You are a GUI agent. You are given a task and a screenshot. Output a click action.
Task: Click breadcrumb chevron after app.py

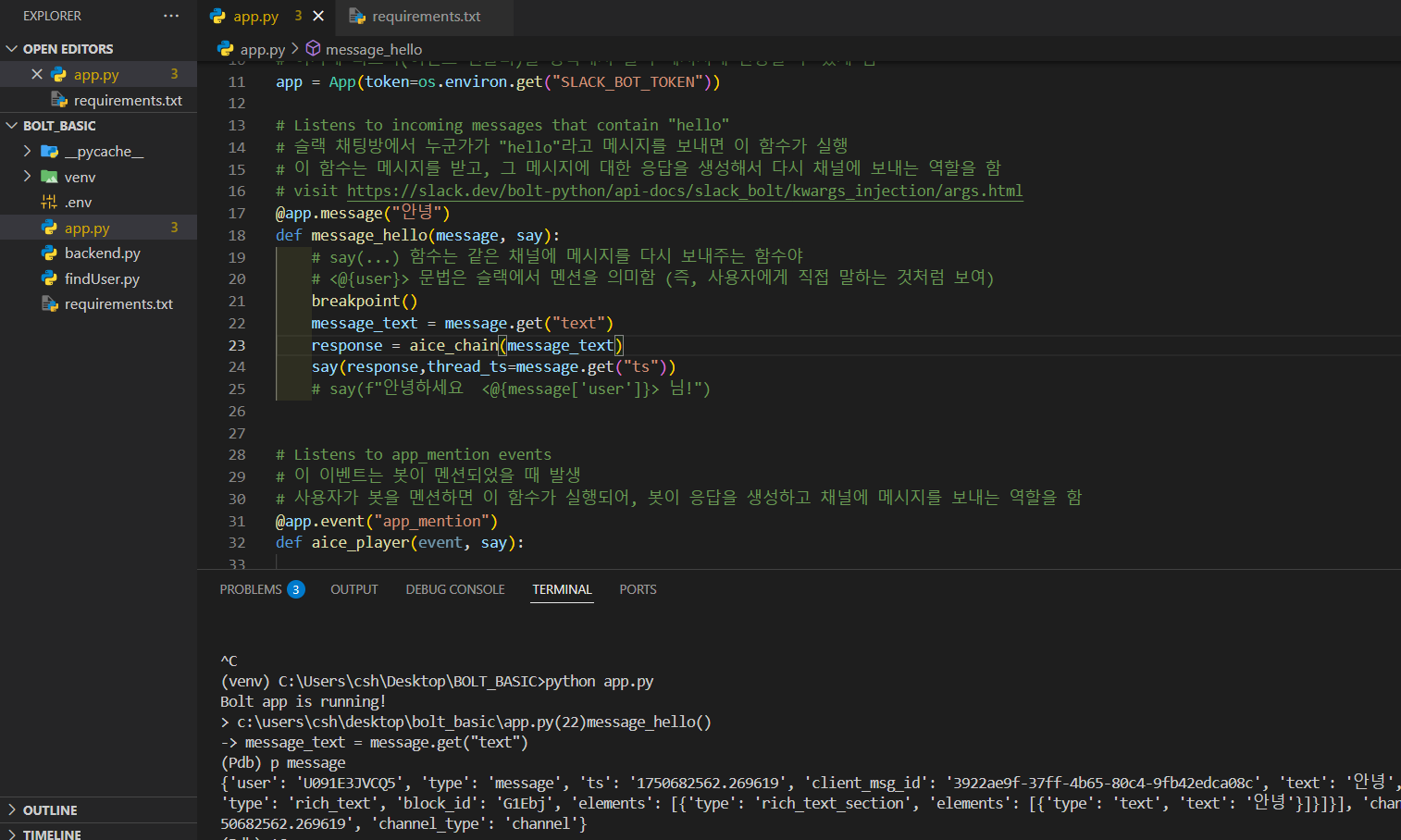(x=295, y=49)
